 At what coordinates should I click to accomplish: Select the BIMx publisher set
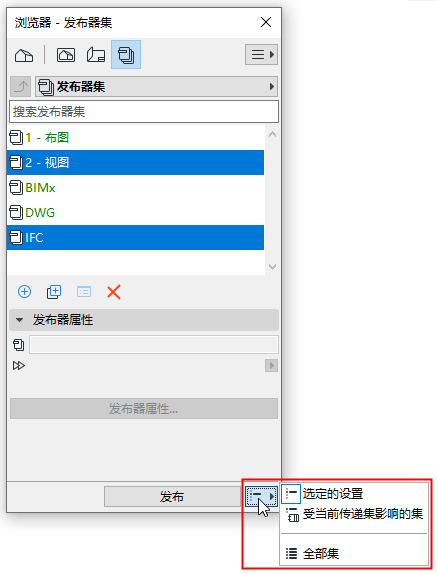(136, 188)
